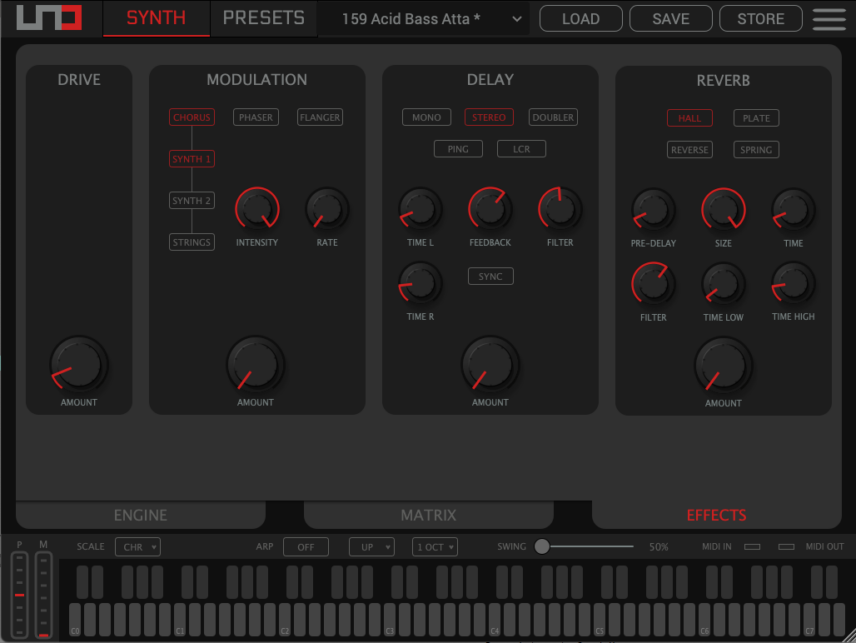Open the arpeggiator UP direction dropdown
Viewport: 856px width, 643px height.
(x=371, y=547)
